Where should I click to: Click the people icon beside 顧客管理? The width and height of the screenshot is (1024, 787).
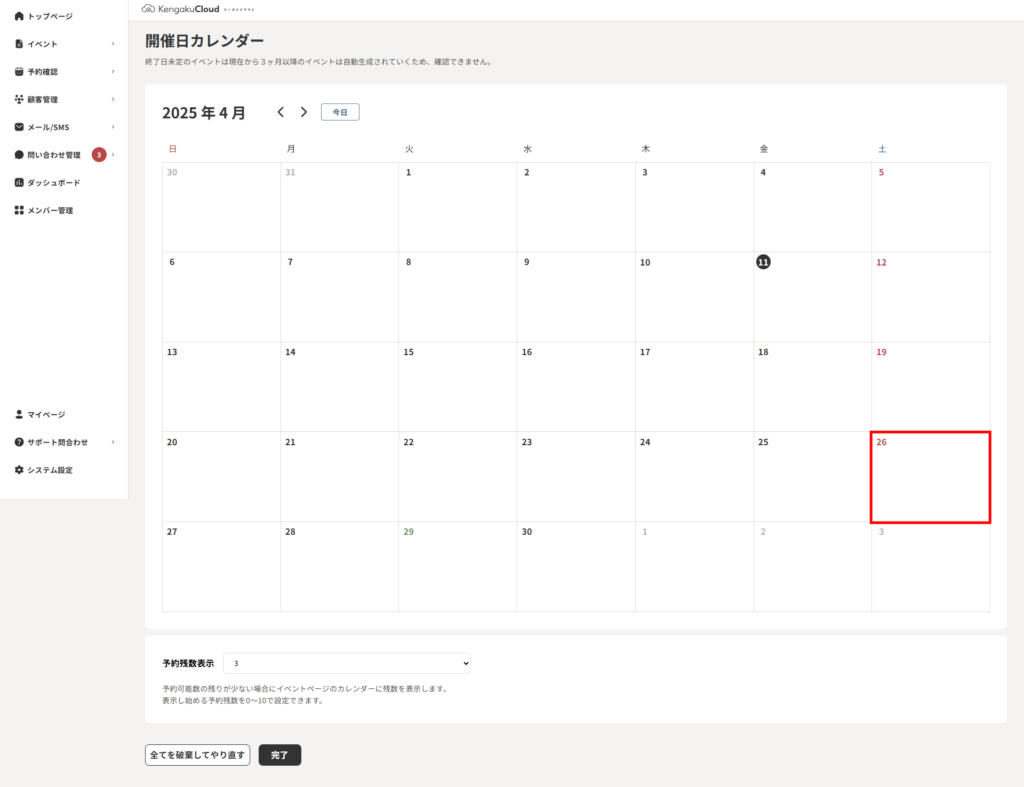coord(19,99)
